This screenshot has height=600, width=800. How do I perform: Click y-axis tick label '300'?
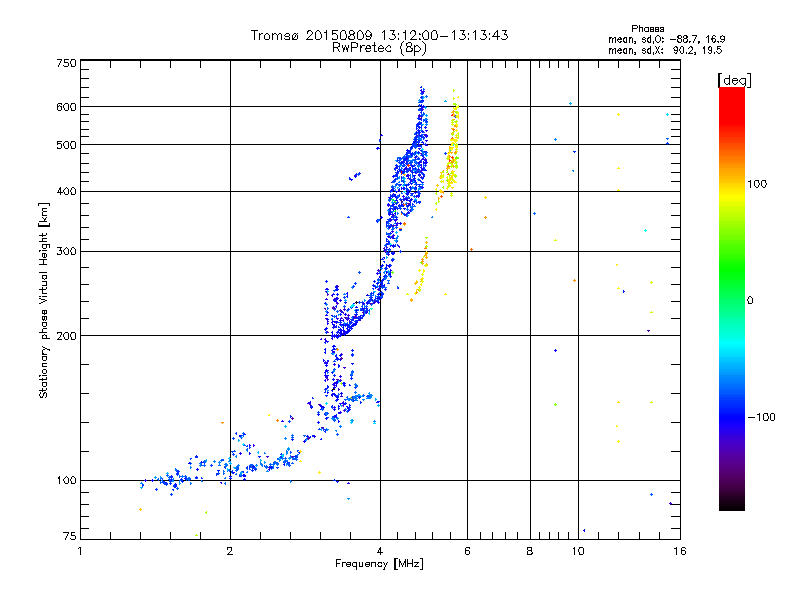tap(66, 252)
